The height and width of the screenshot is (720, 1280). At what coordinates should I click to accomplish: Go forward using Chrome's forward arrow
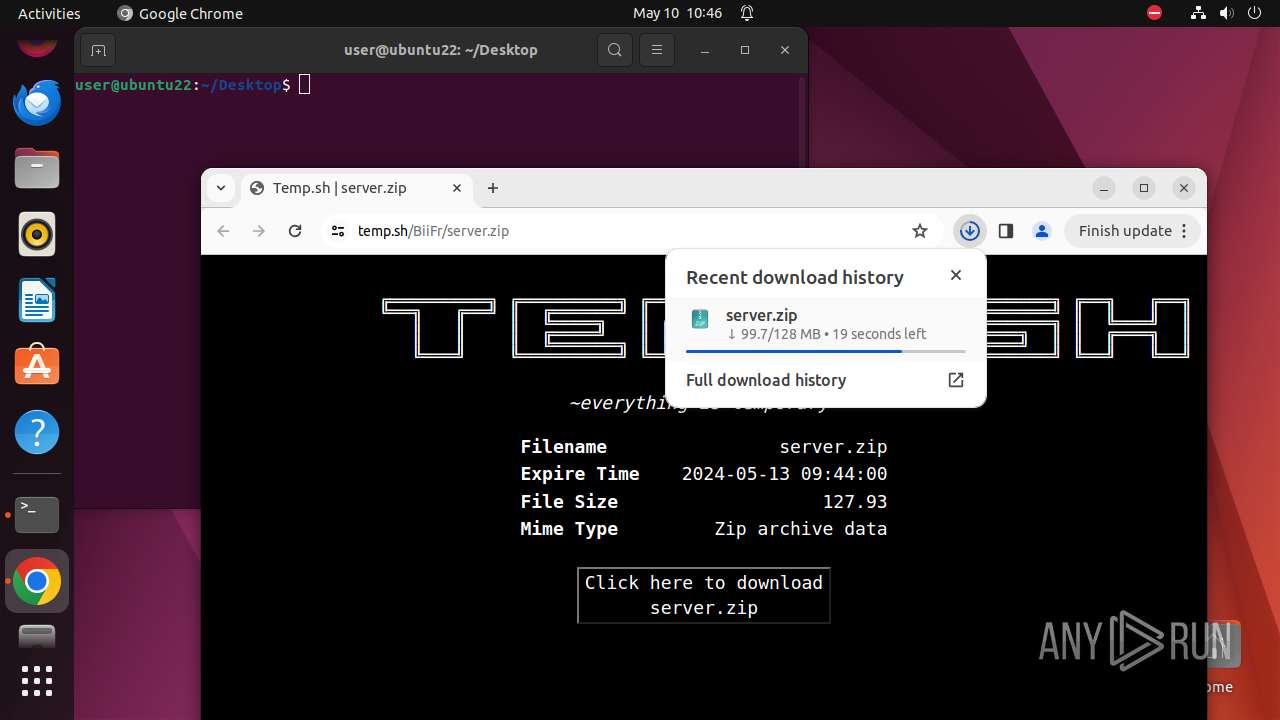coord(259,231)
